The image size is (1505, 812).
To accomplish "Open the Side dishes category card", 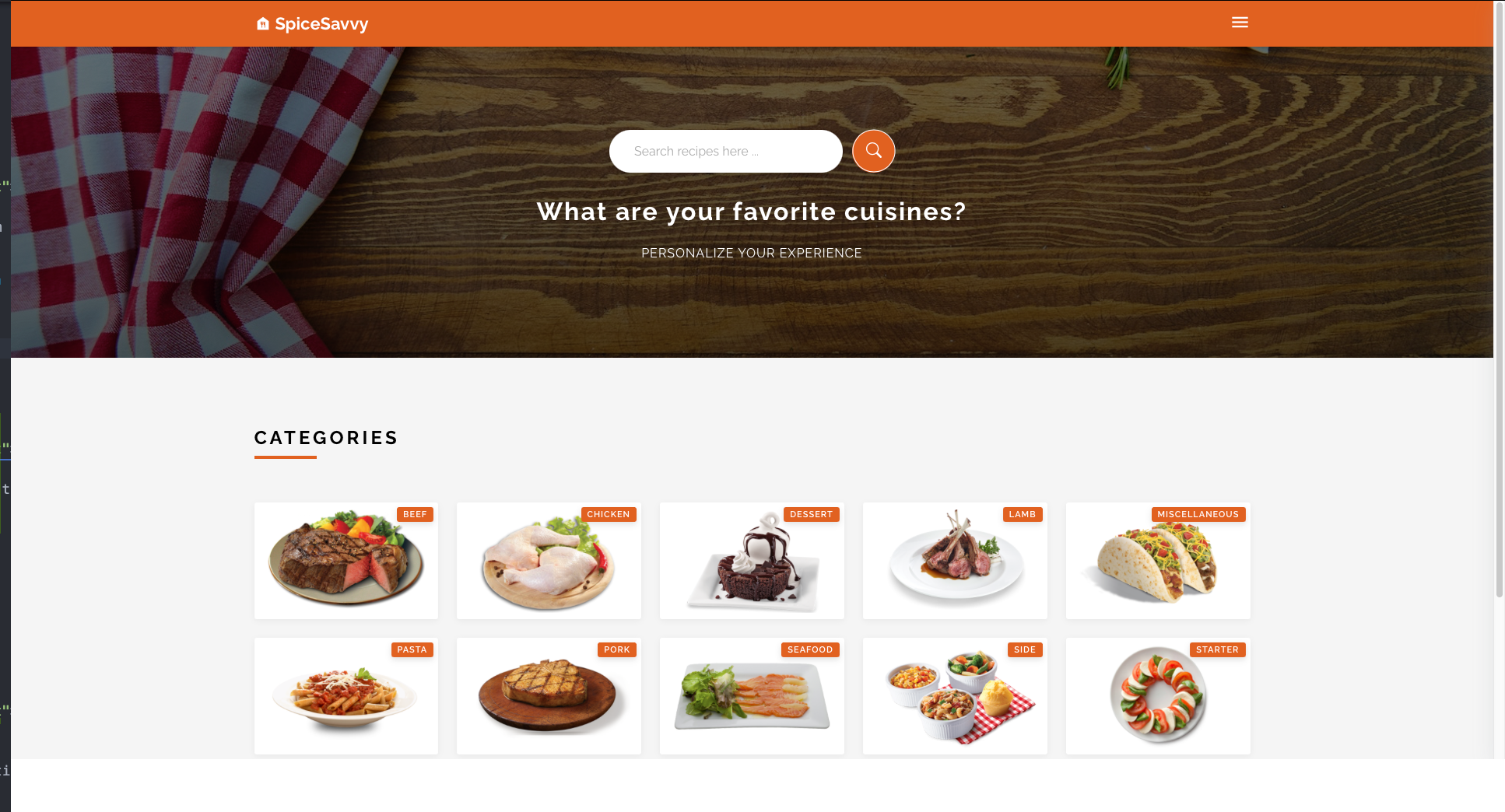I will pos(955,696).
